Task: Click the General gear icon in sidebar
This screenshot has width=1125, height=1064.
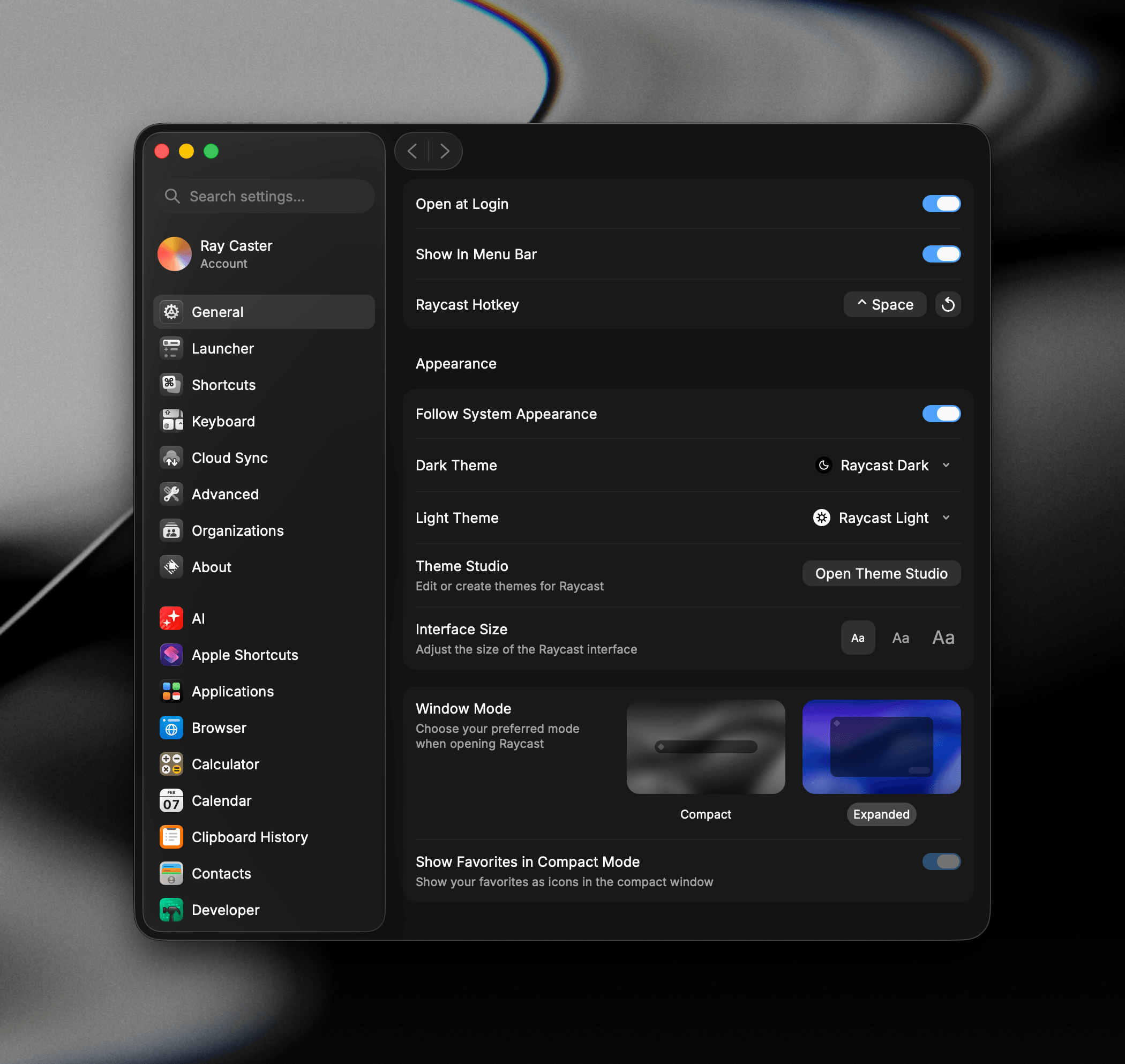Action: 171,312
